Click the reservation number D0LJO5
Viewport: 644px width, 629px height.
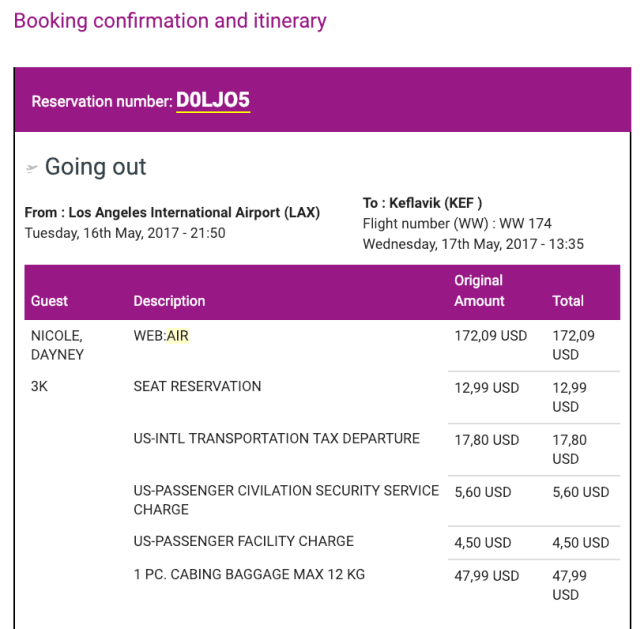coord(212,100)
